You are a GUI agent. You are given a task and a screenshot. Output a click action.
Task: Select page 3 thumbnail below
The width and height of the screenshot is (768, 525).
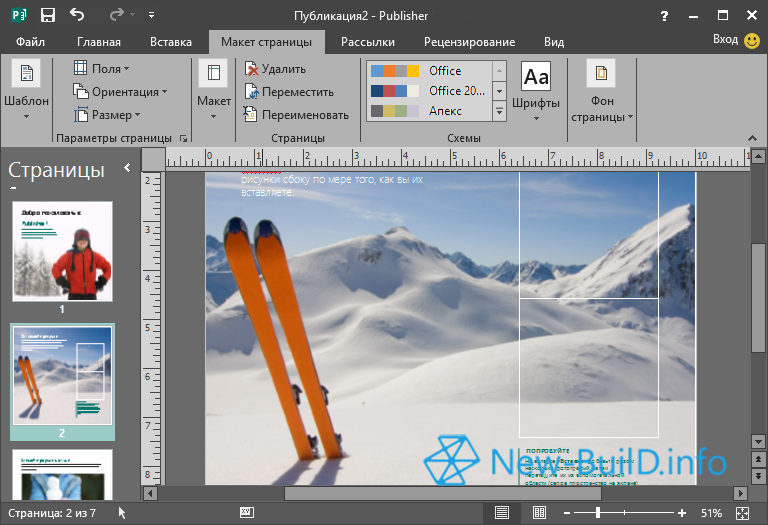[62, 474]
